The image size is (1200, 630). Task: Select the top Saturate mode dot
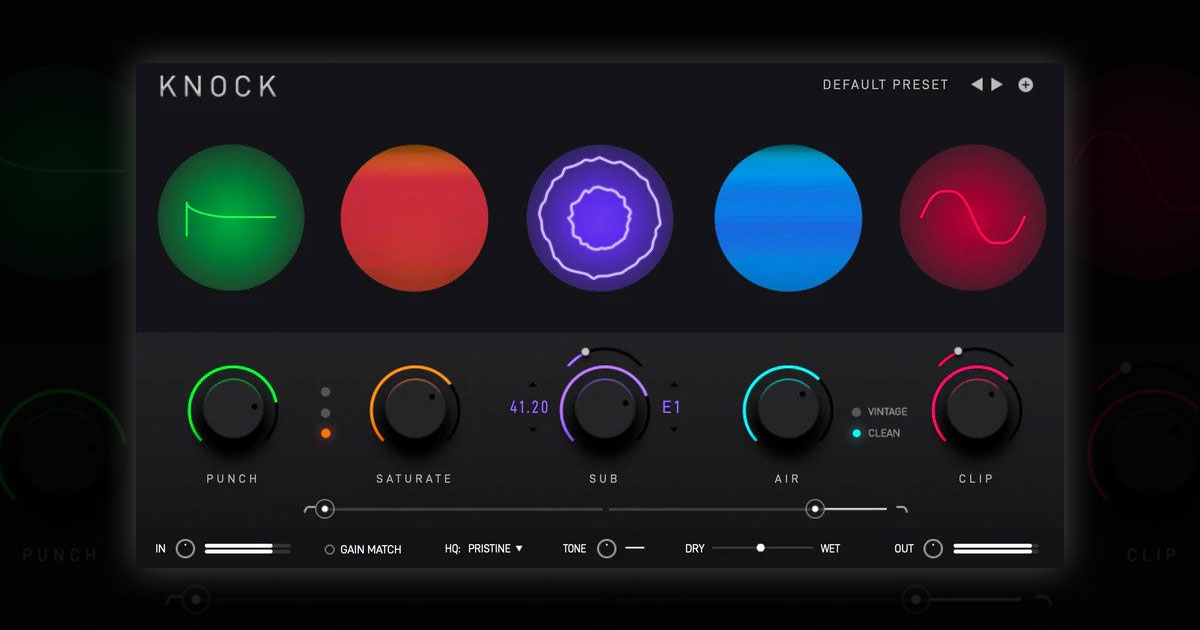325,391
